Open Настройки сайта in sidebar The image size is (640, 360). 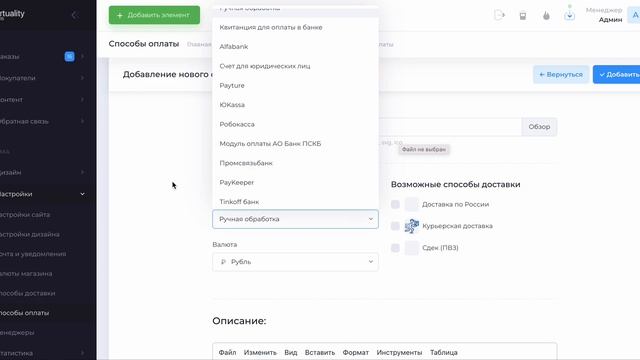click(x=25, y=215)
